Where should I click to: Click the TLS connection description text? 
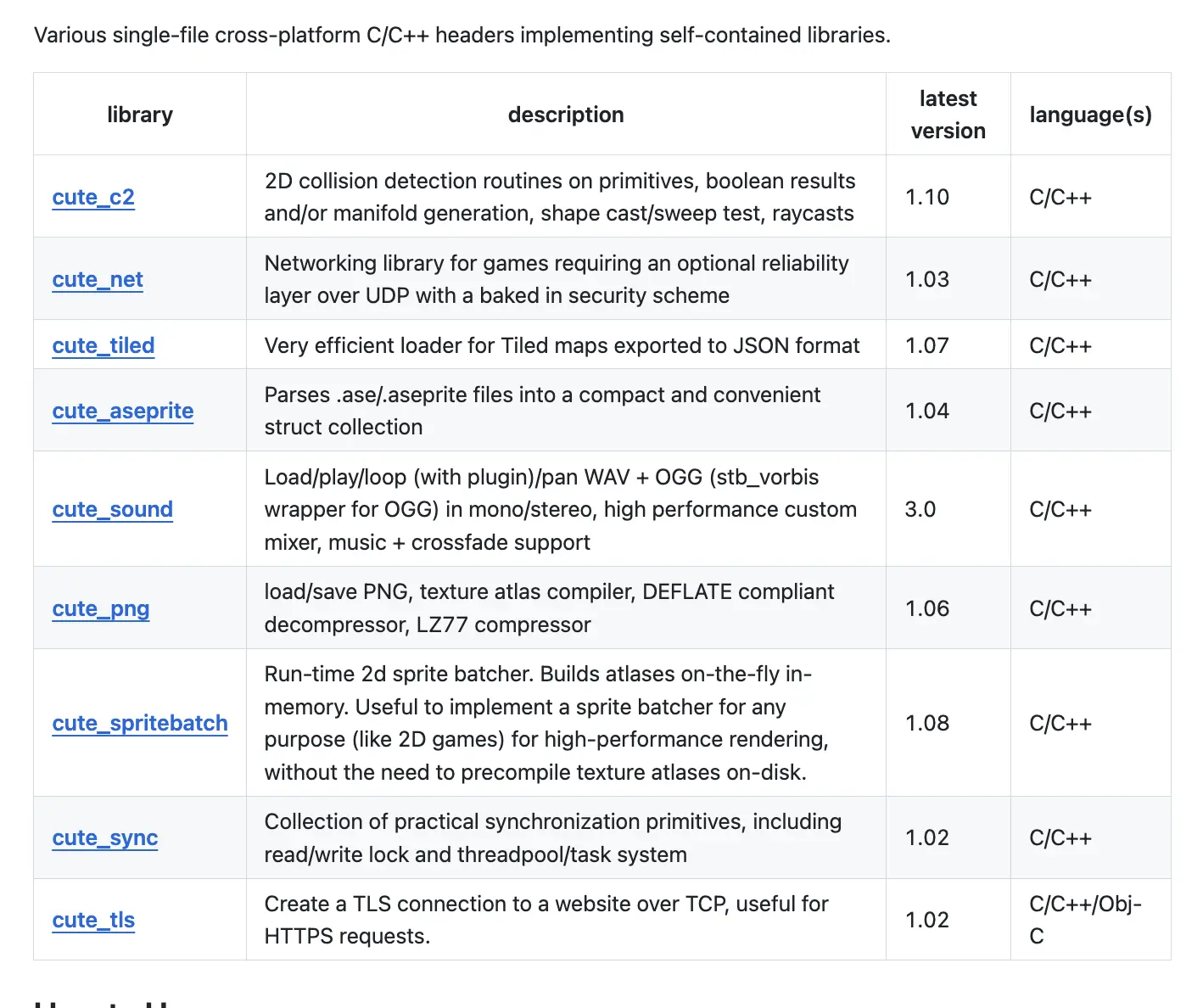tap(546, 920)
